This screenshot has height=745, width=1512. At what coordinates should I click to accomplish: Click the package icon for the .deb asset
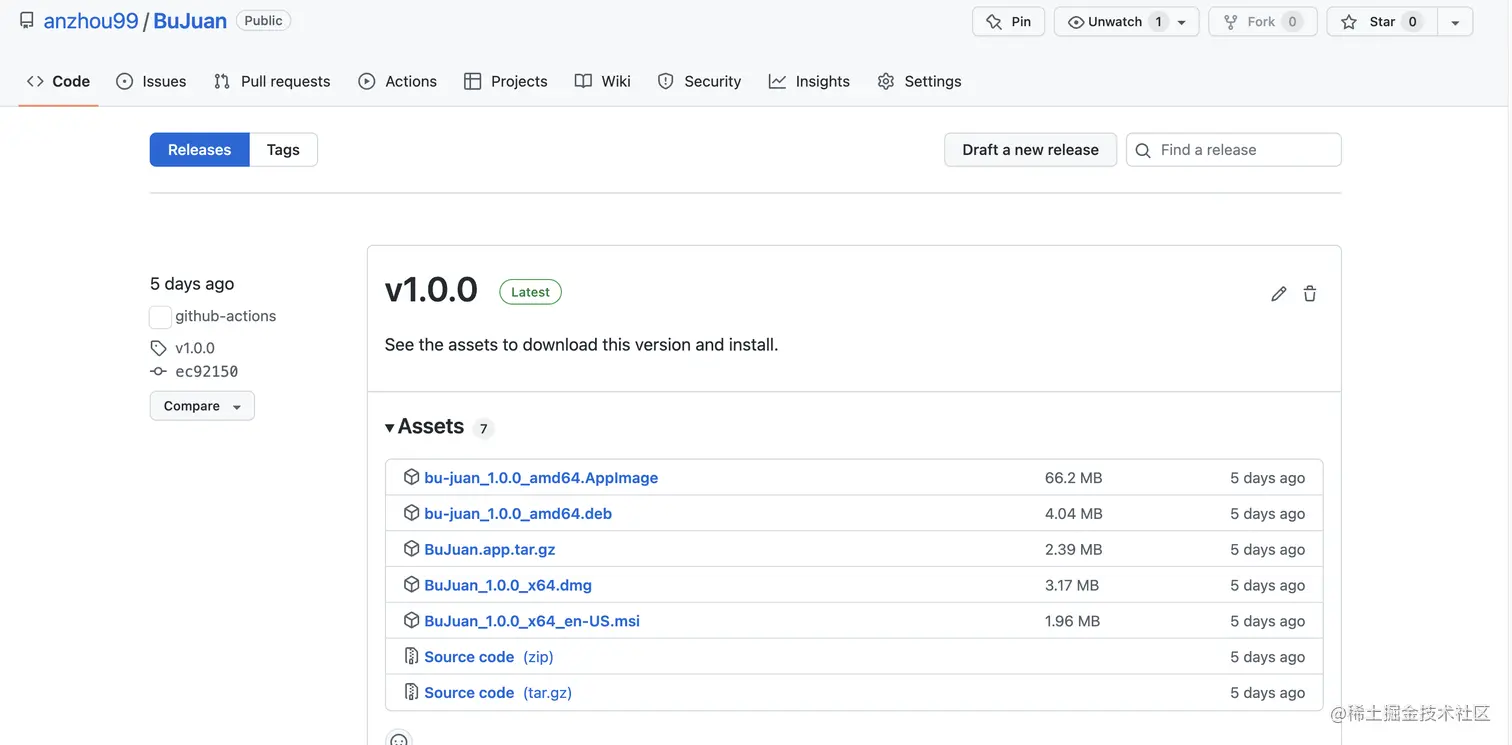(x=411, y=513)
